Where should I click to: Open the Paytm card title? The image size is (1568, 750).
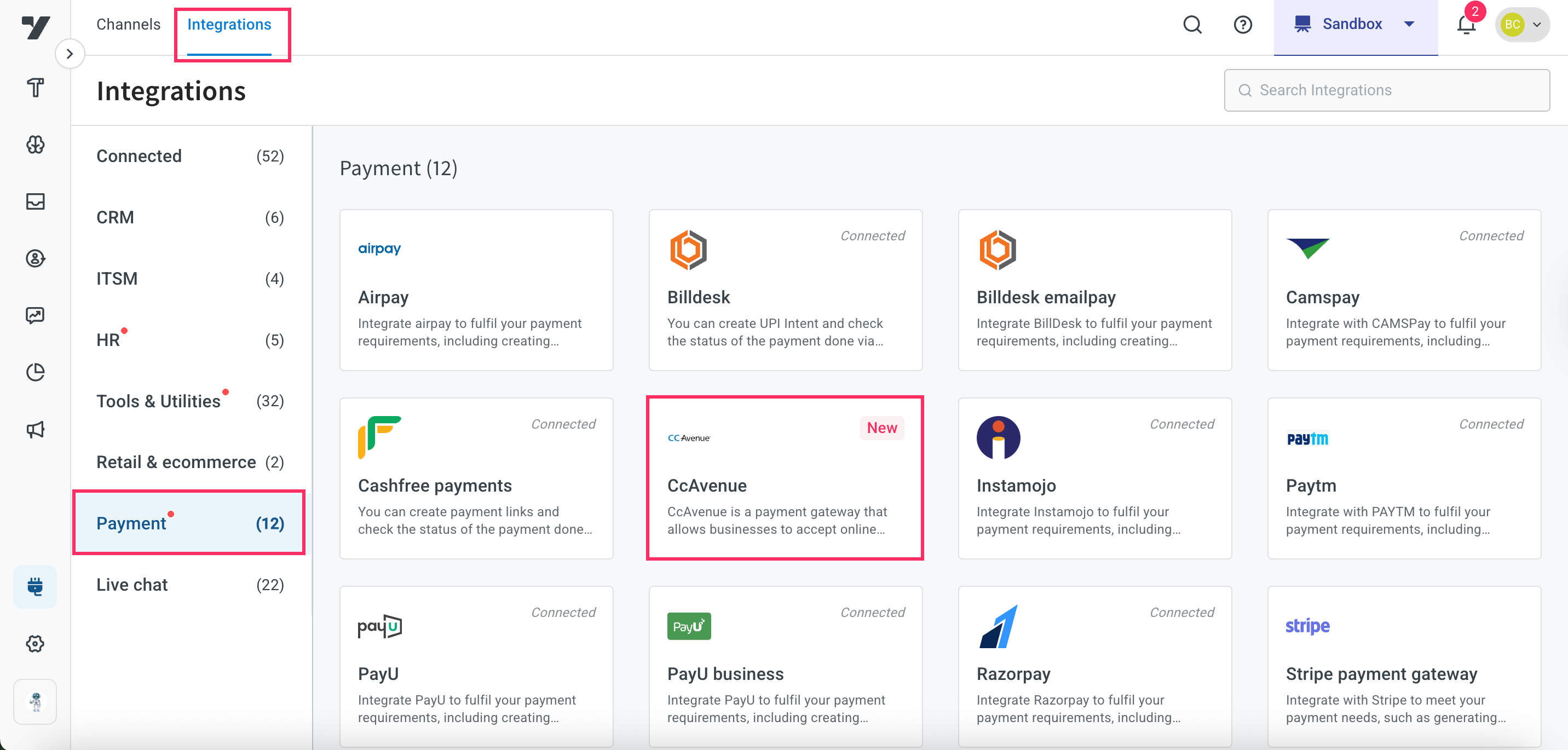pos(1311,485)
